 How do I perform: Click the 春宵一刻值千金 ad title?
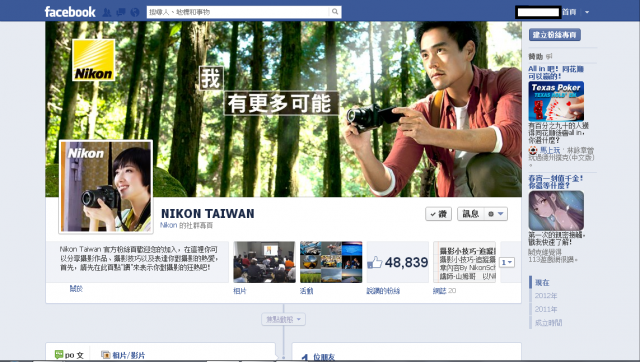[x=556, y=182]
